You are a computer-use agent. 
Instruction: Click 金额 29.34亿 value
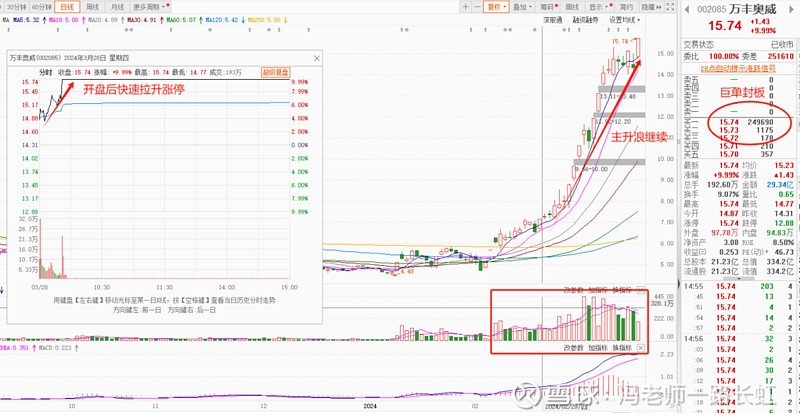pos(780,185)
